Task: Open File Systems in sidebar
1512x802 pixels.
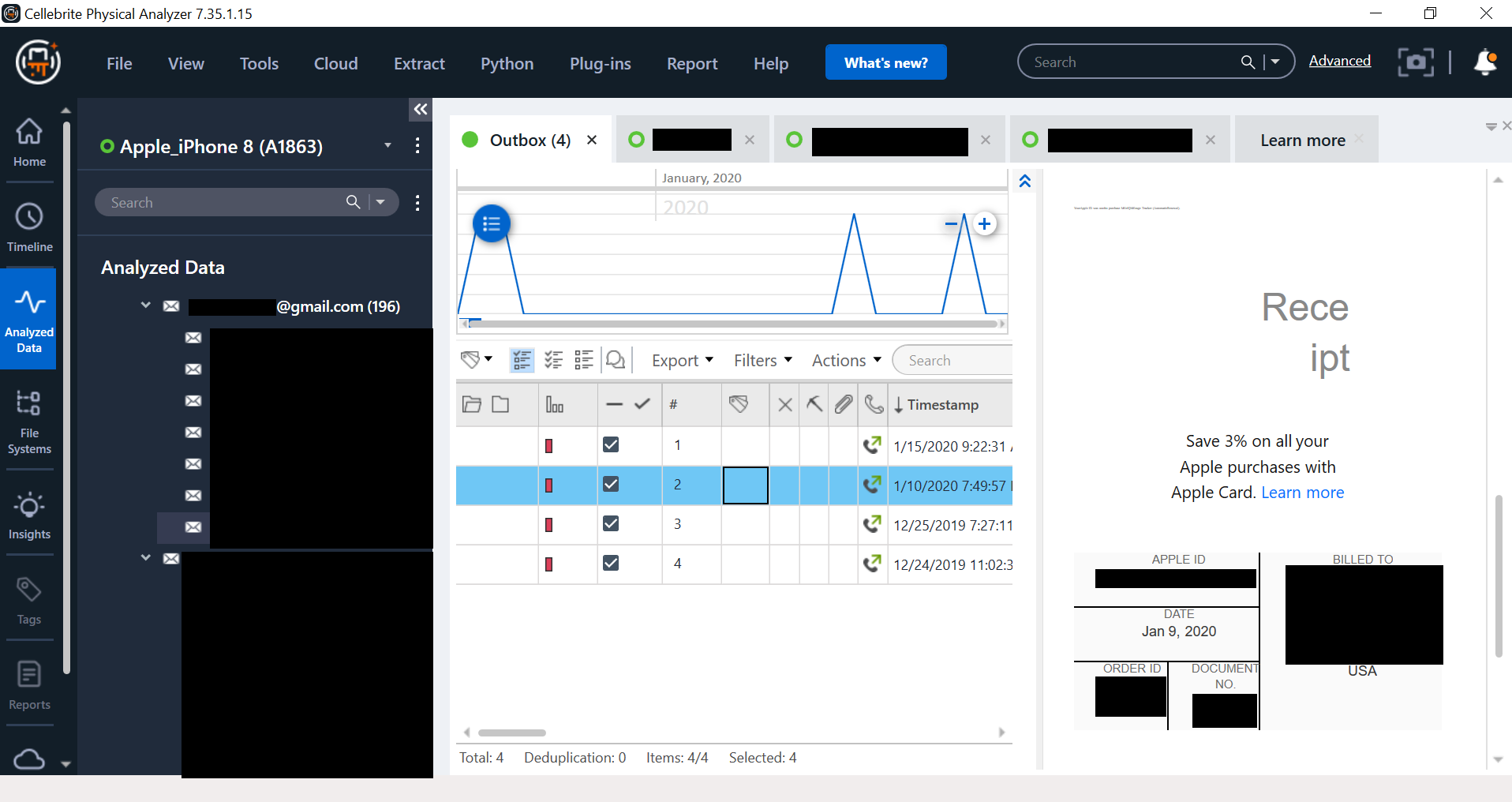Action: pos(29,422)
